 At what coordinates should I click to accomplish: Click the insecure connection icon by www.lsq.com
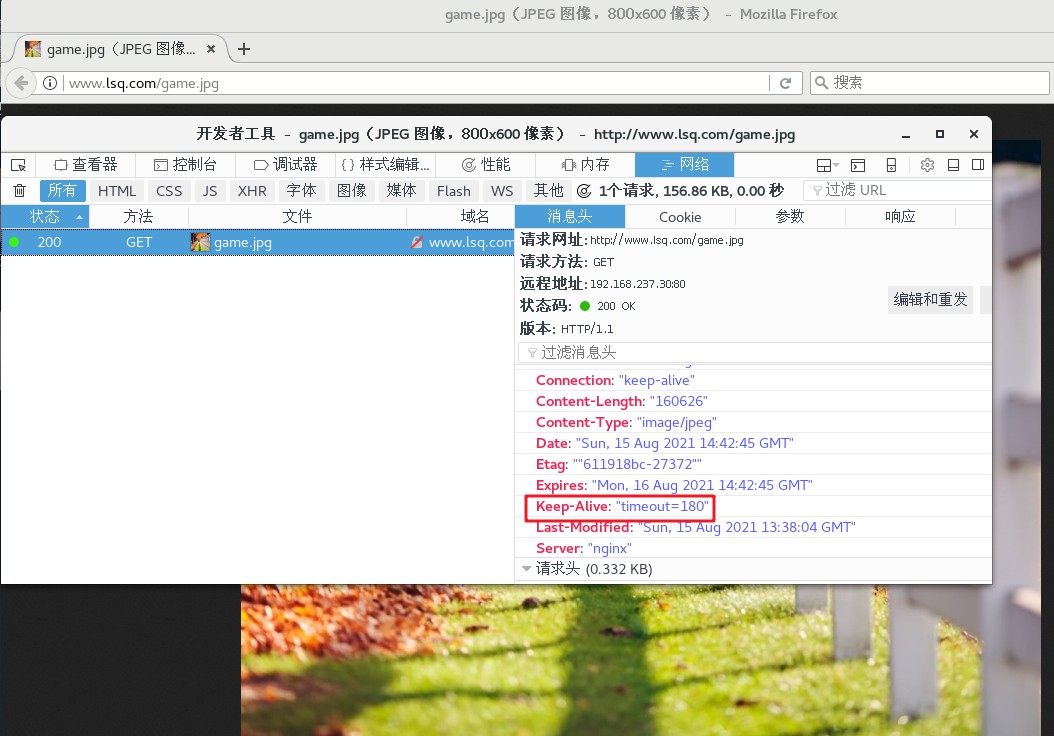pos(417,242)
